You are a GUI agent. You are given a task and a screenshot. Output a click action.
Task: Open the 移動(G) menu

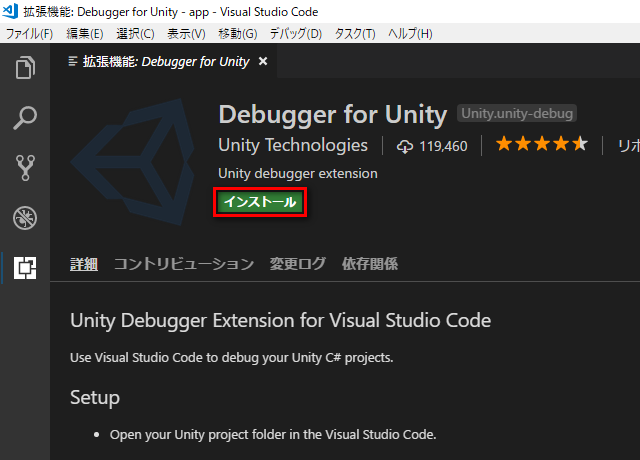pyautogui.click(x=238, y=33)
